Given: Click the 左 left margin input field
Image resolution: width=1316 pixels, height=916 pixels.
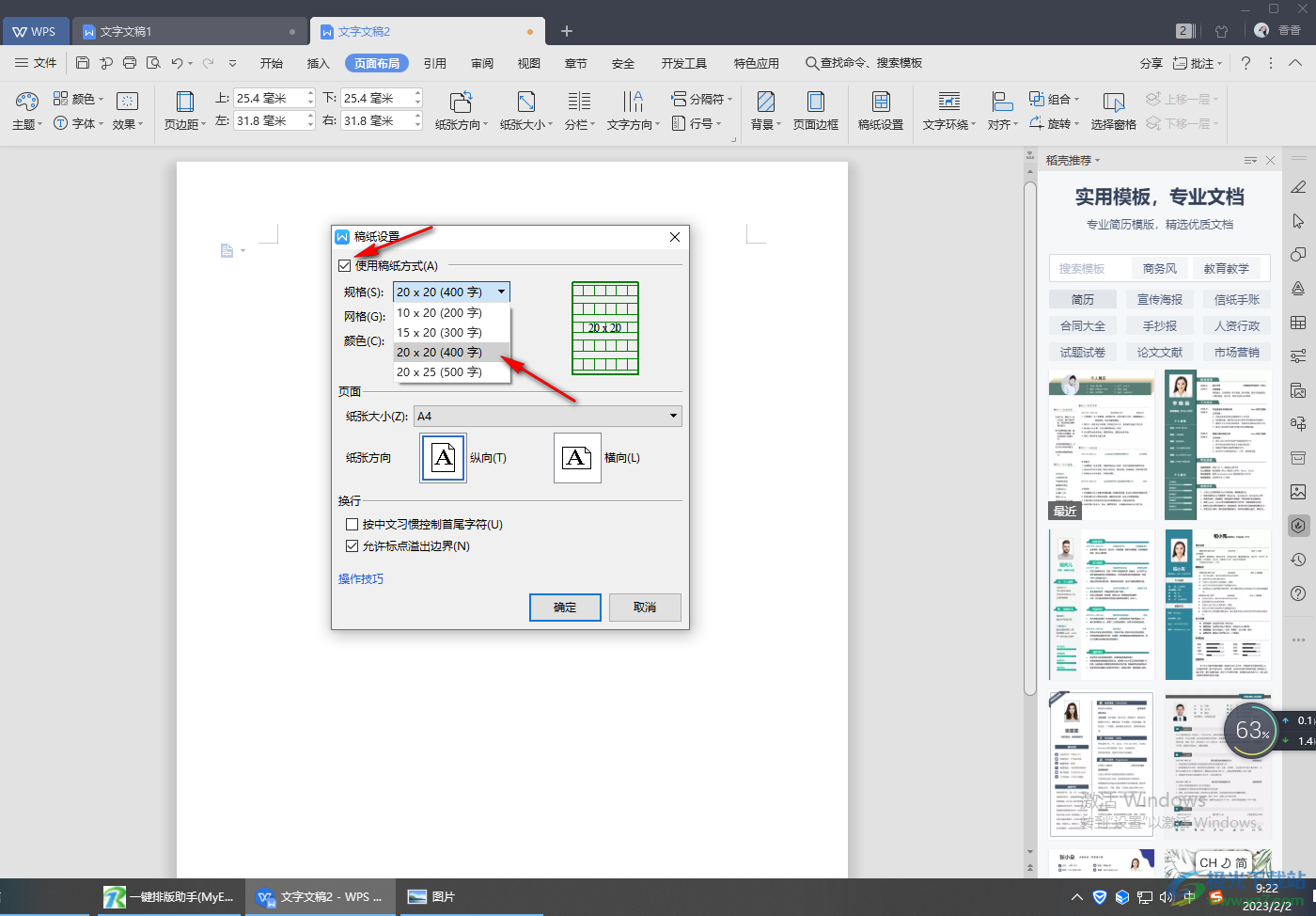Looking at the screenshot, I should coord(273,120).
